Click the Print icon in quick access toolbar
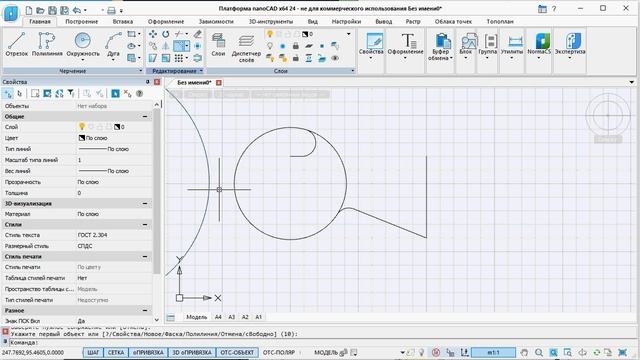The width and height of the screenshot is (640, 360). [x=111, y=10]
